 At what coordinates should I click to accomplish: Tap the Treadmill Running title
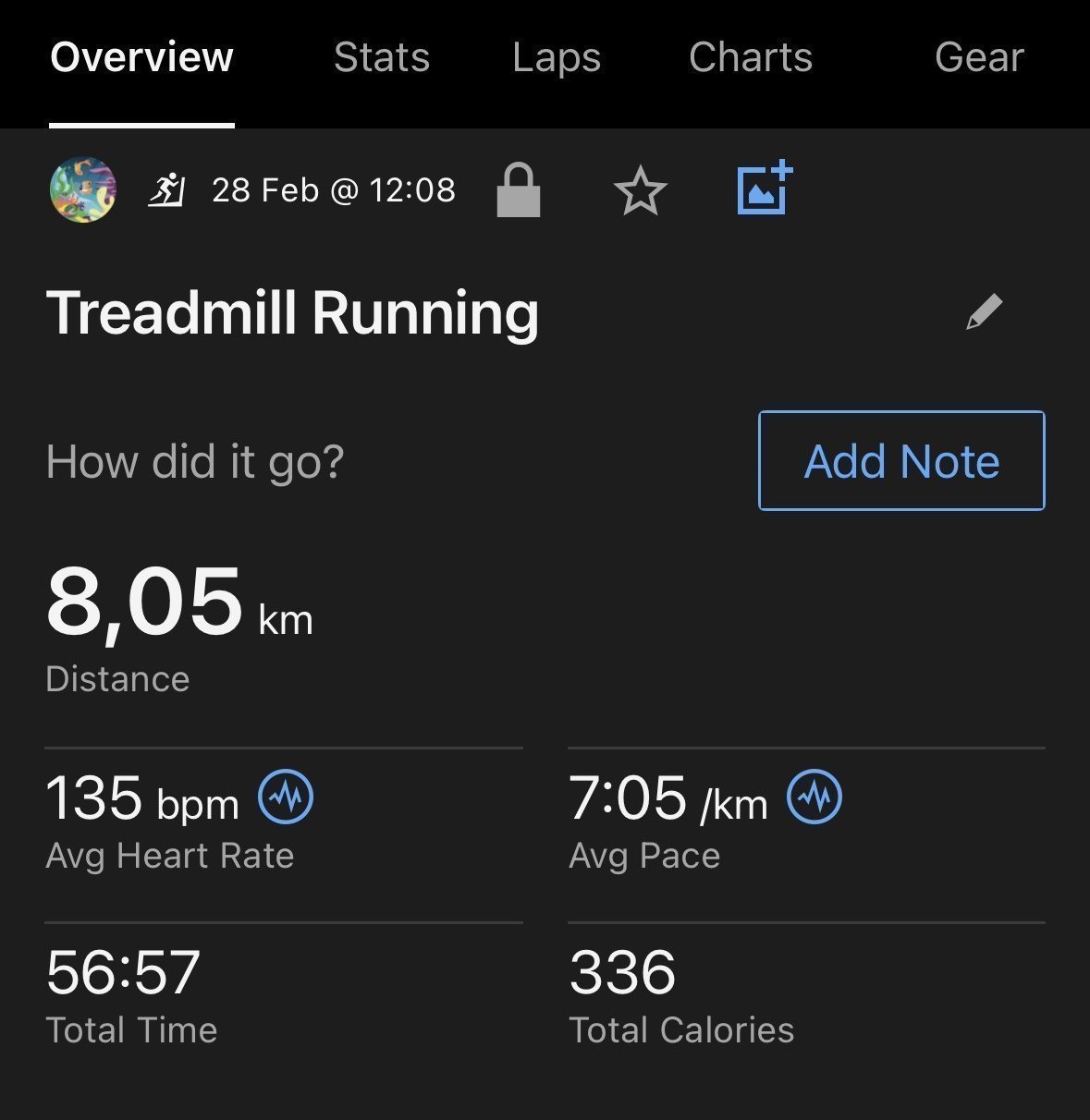pos(292,313)
